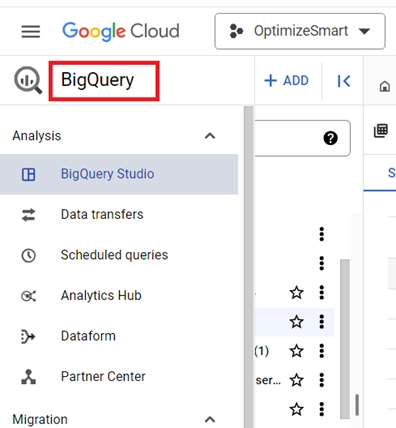The width and height of the screenshot is (396, 428).
Task: Click the table icon in right panel
Action: [381, 130]
